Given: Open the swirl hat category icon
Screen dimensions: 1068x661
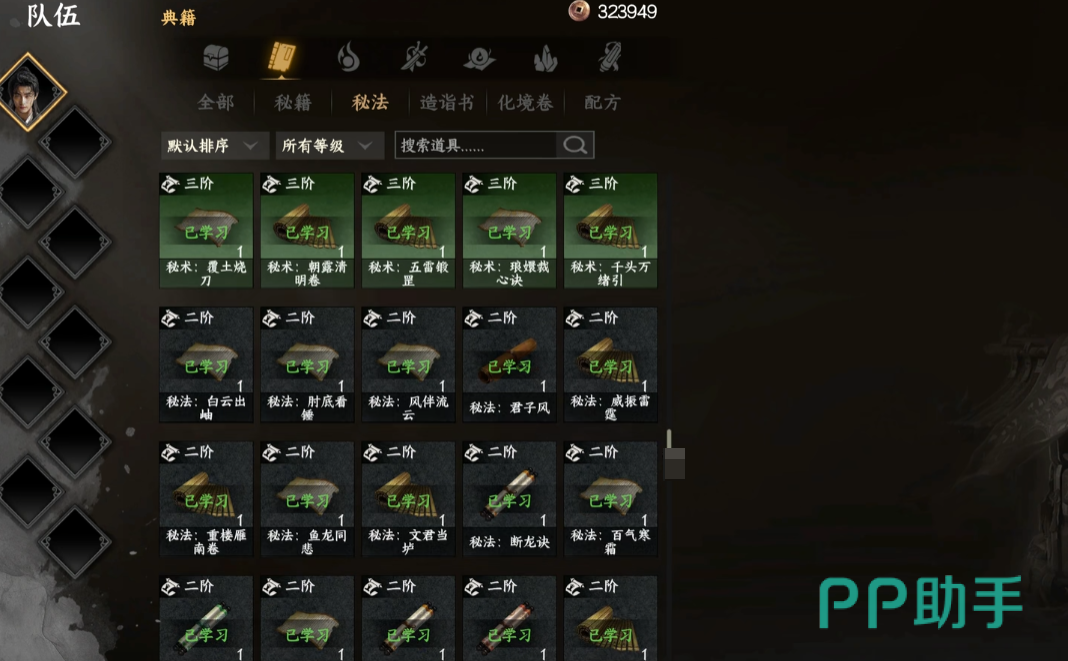Looking at the screenshot, I should (x=479, y=58).
